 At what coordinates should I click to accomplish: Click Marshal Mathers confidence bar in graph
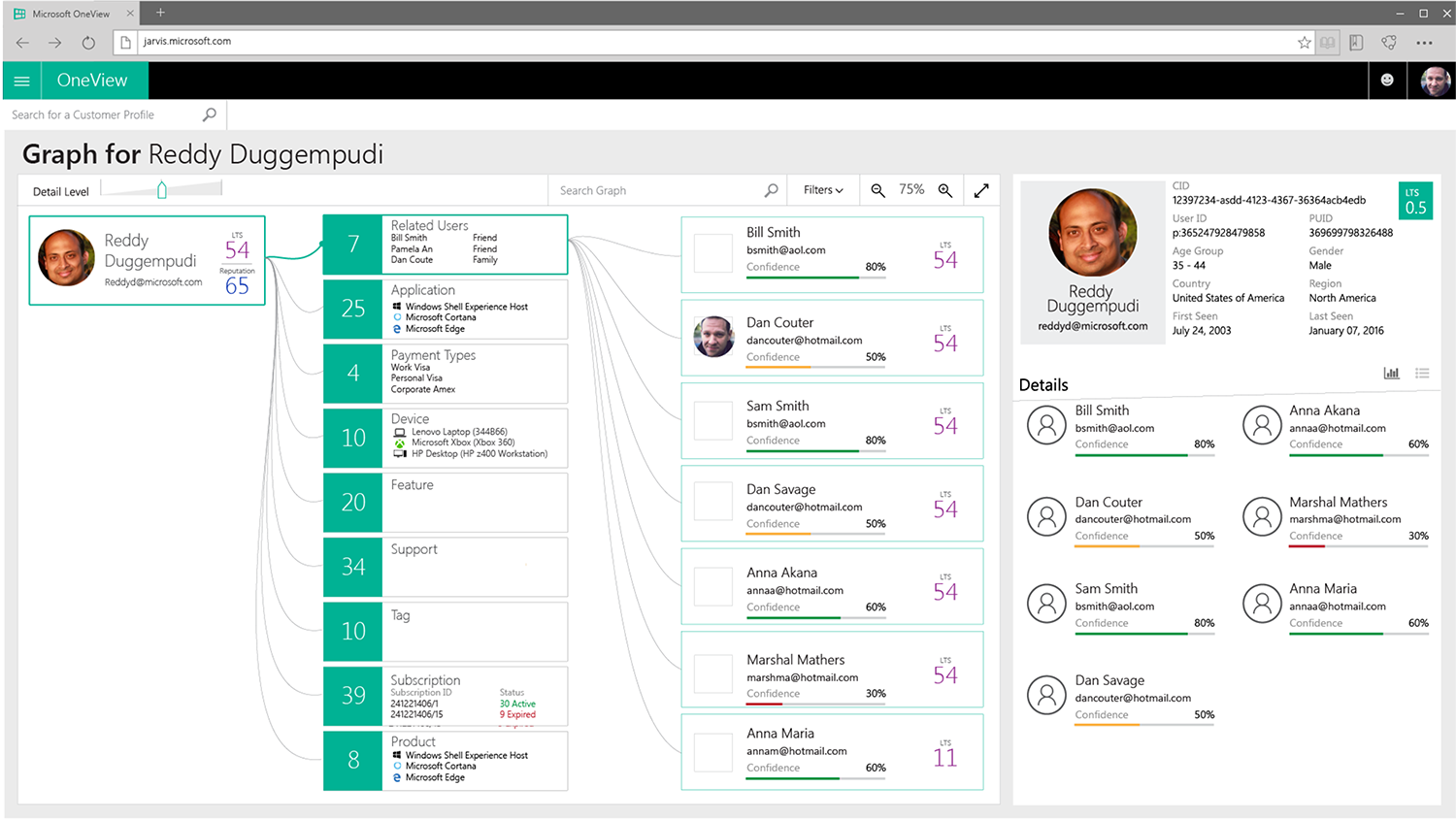tap(815, 705)
